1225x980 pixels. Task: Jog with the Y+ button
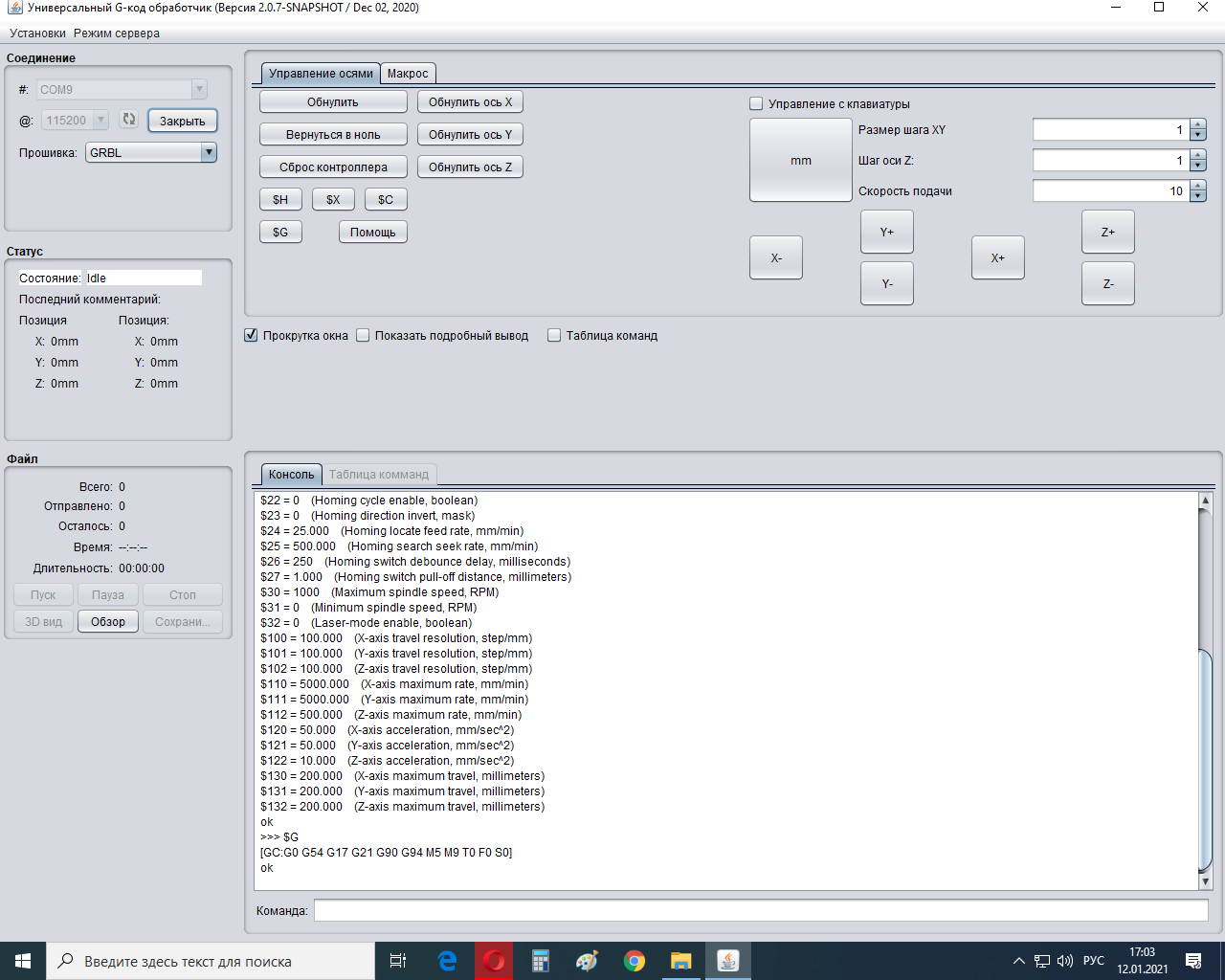tap(887, 233)
